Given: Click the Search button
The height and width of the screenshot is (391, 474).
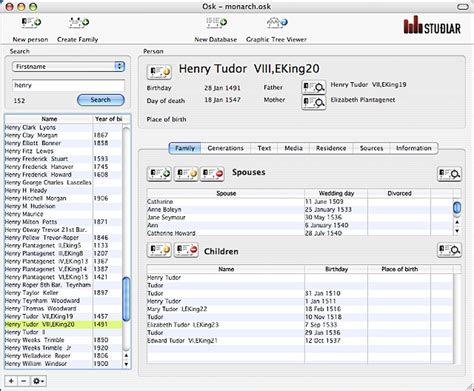Looking at the screenshot, I should [101, 100].
